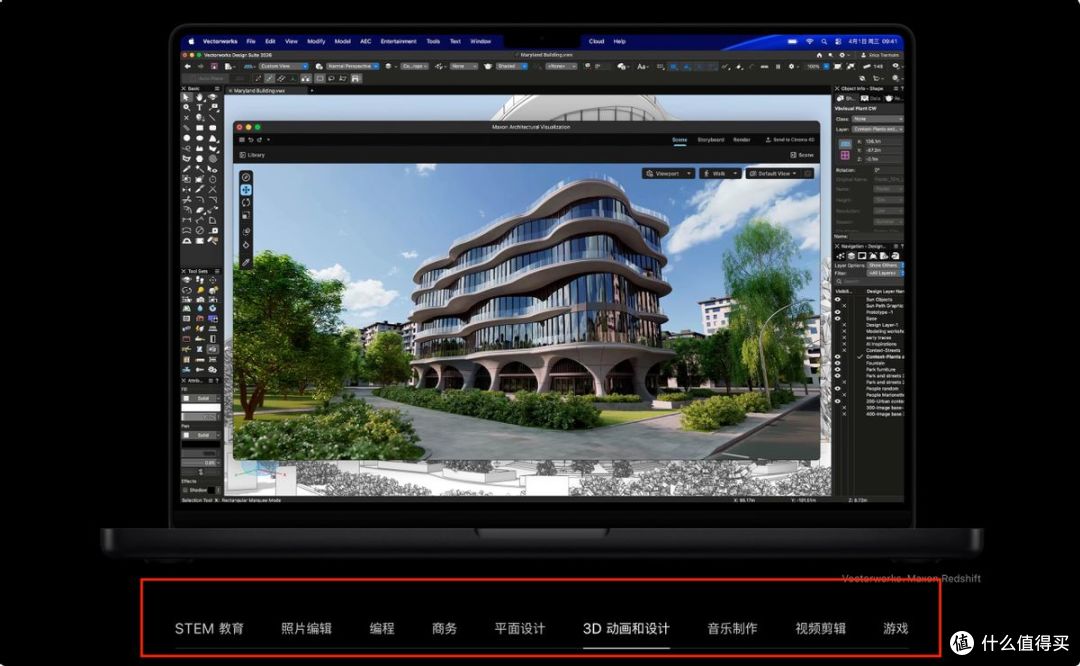This screenshot has width=1080, height=666.
Task: Click the white fill color swatch
Action: click(201, 408)
